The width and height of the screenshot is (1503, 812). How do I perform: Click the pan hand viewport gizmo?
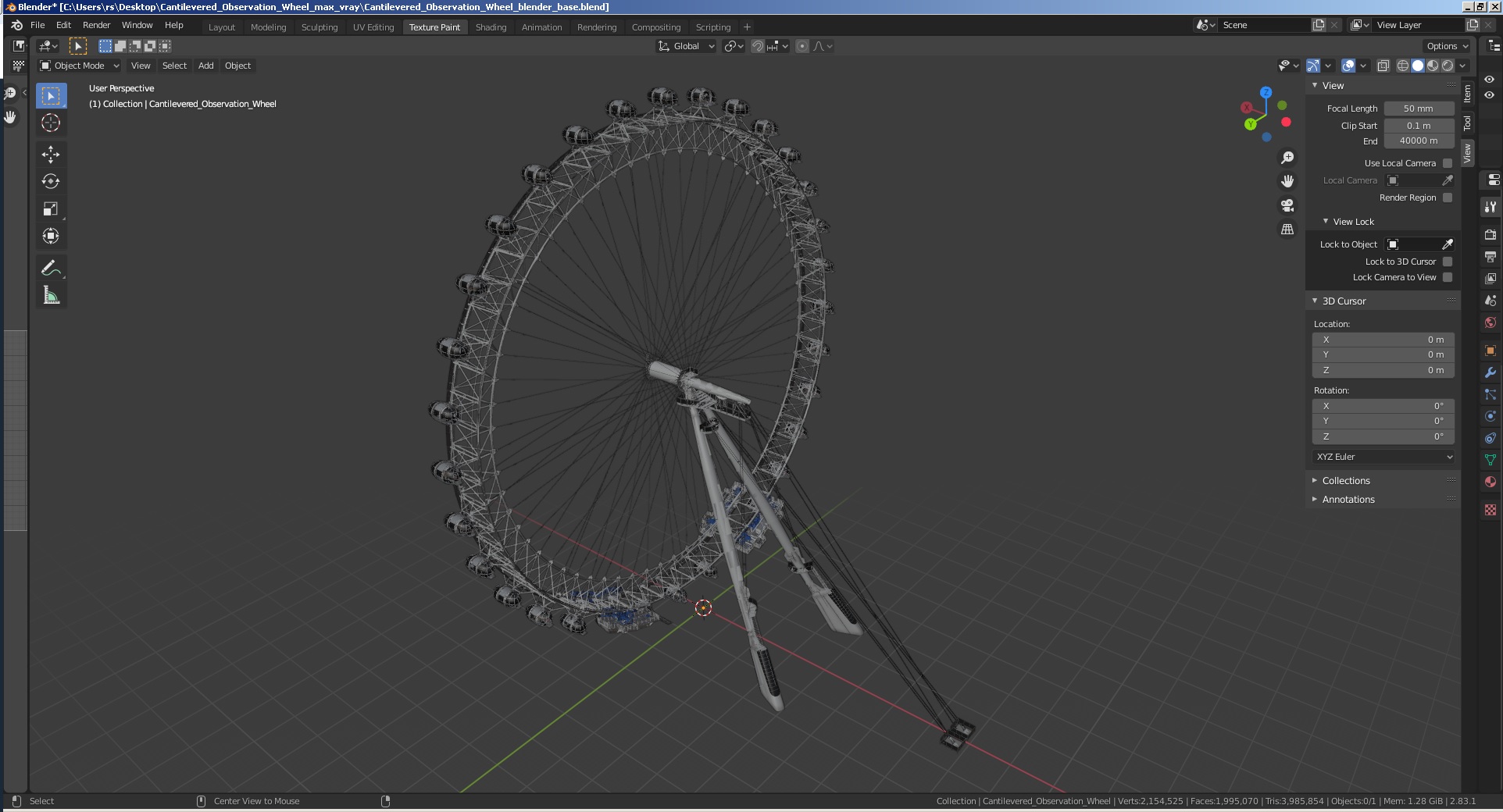pyautogui.click(x=1287, y=181)
